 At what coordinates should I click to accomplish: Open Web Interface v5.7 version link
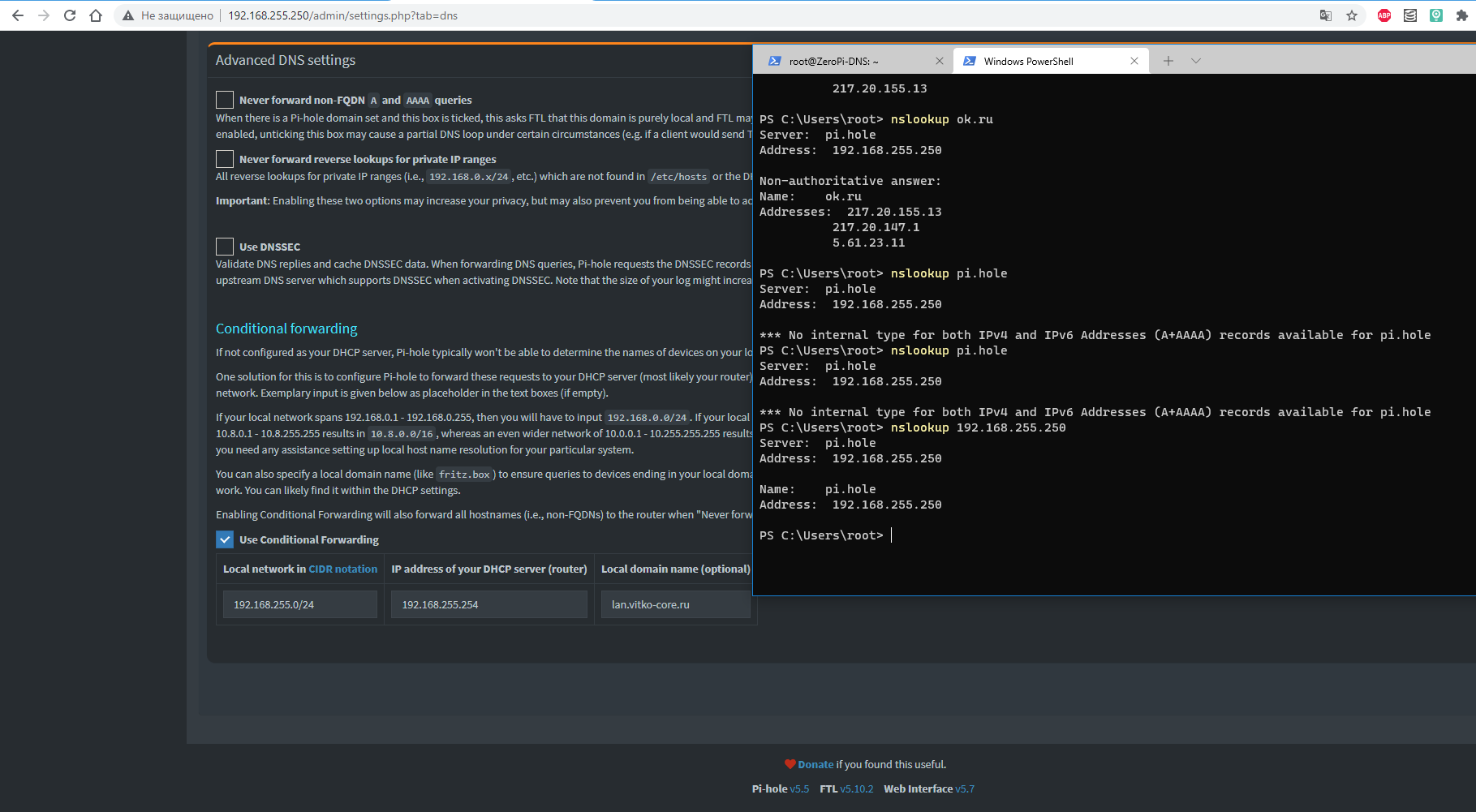pyautogui.click(x=965, y=788)
